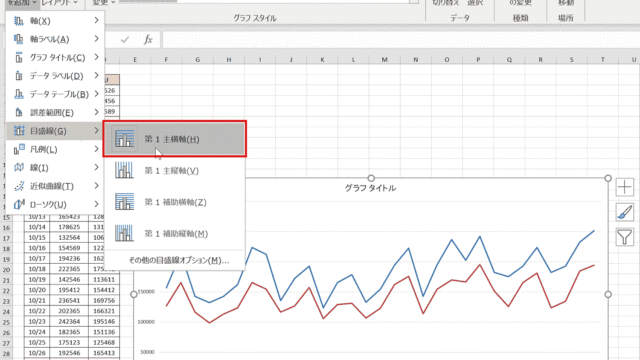Viewport: 640px width, 360px height.
Task: Expand the 軸(X) submenu
Action: click(x=55, y=20)
